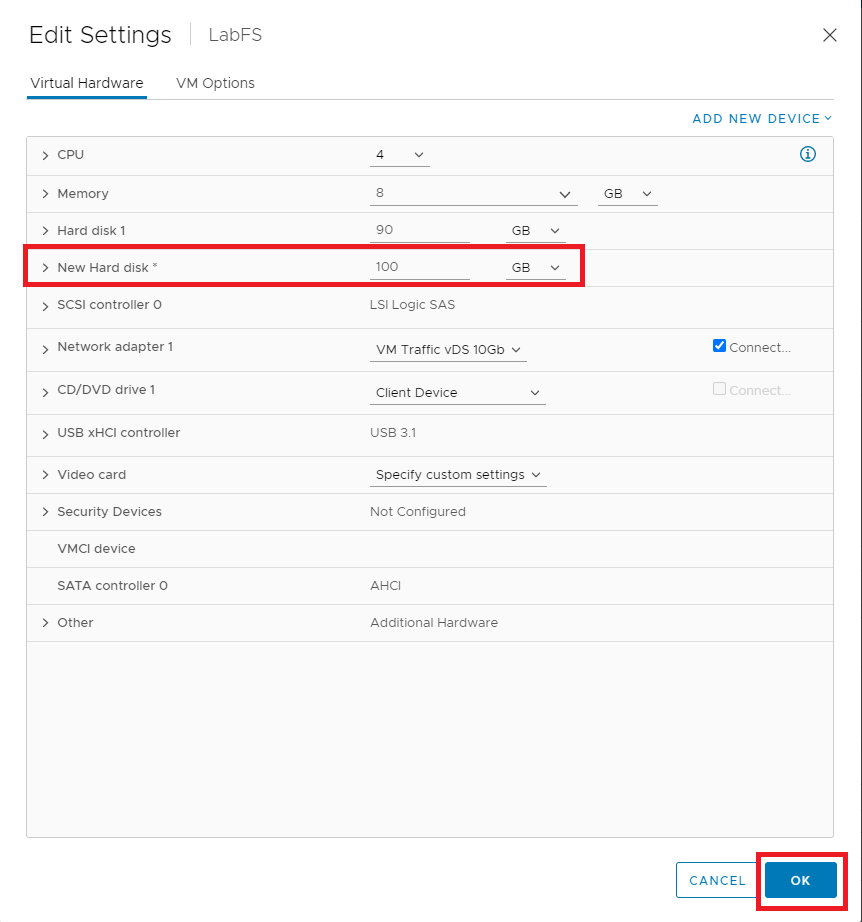The height and width of the screenshot is (922, 862).
Task: Toggle Network adapter 1 Connect checkbox
Action: 719,346
